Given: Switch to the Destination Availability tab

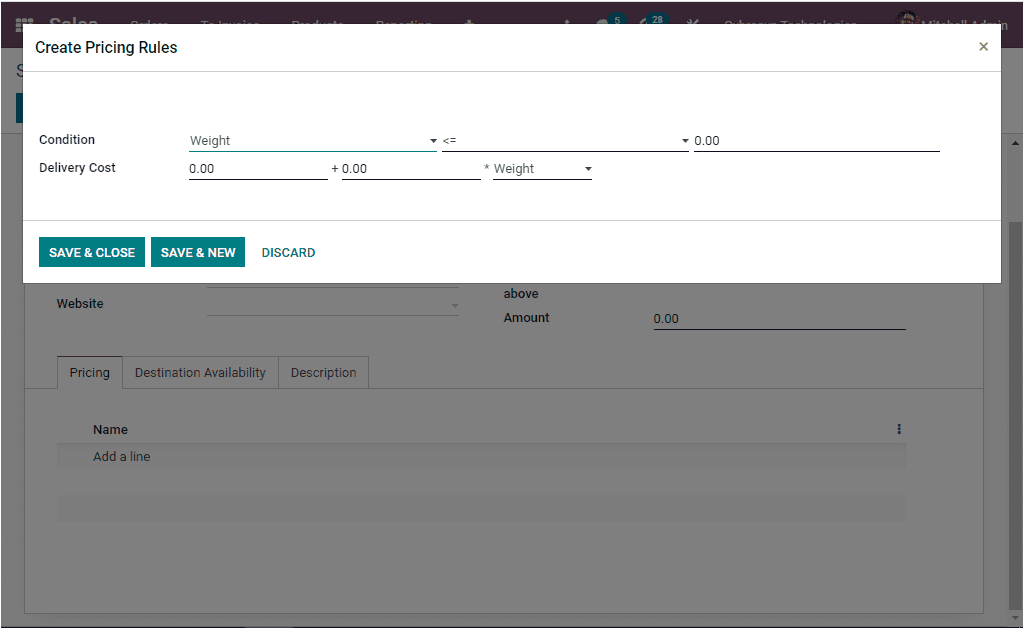Looking at the screenshot, I should [x=200, y=372].
